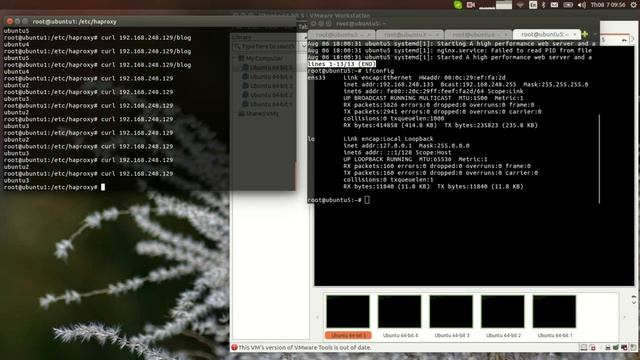The height and width of the screenshot is (360, 640).
Task: Click last 'curl 192.168.248.129' command in haproxy terminal
Action: (x=137, y=173)
